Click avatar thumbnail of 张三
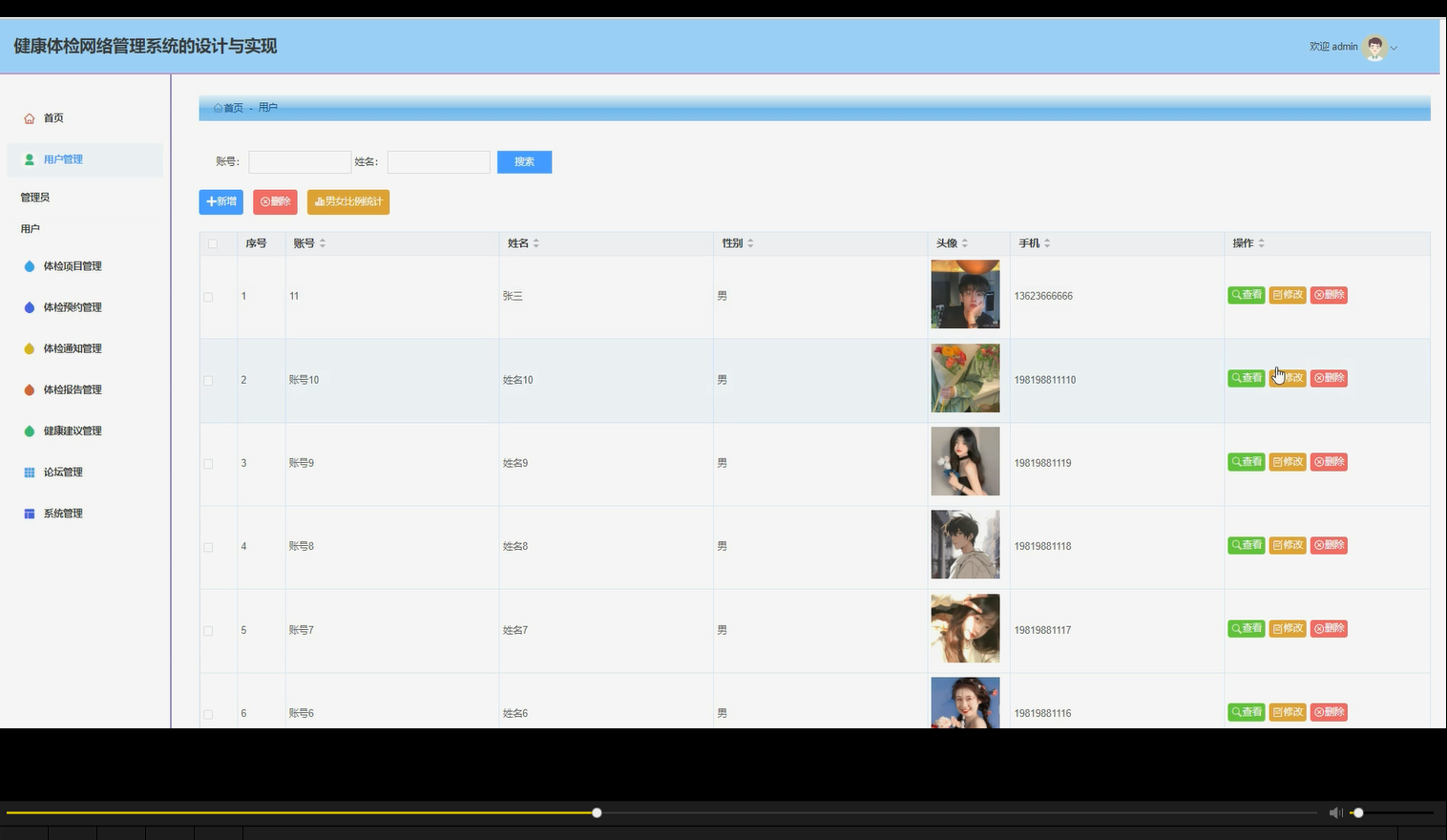The height and width of the screenshot is (840, 1447). pos(965,294)
